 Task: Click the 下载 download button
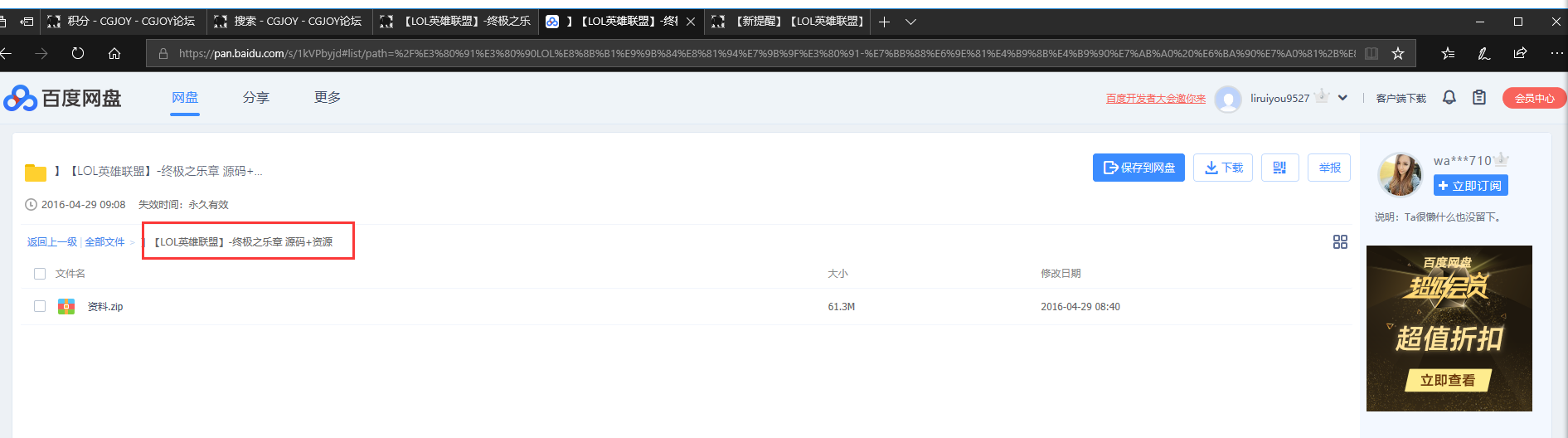[x=1223, y=168]
